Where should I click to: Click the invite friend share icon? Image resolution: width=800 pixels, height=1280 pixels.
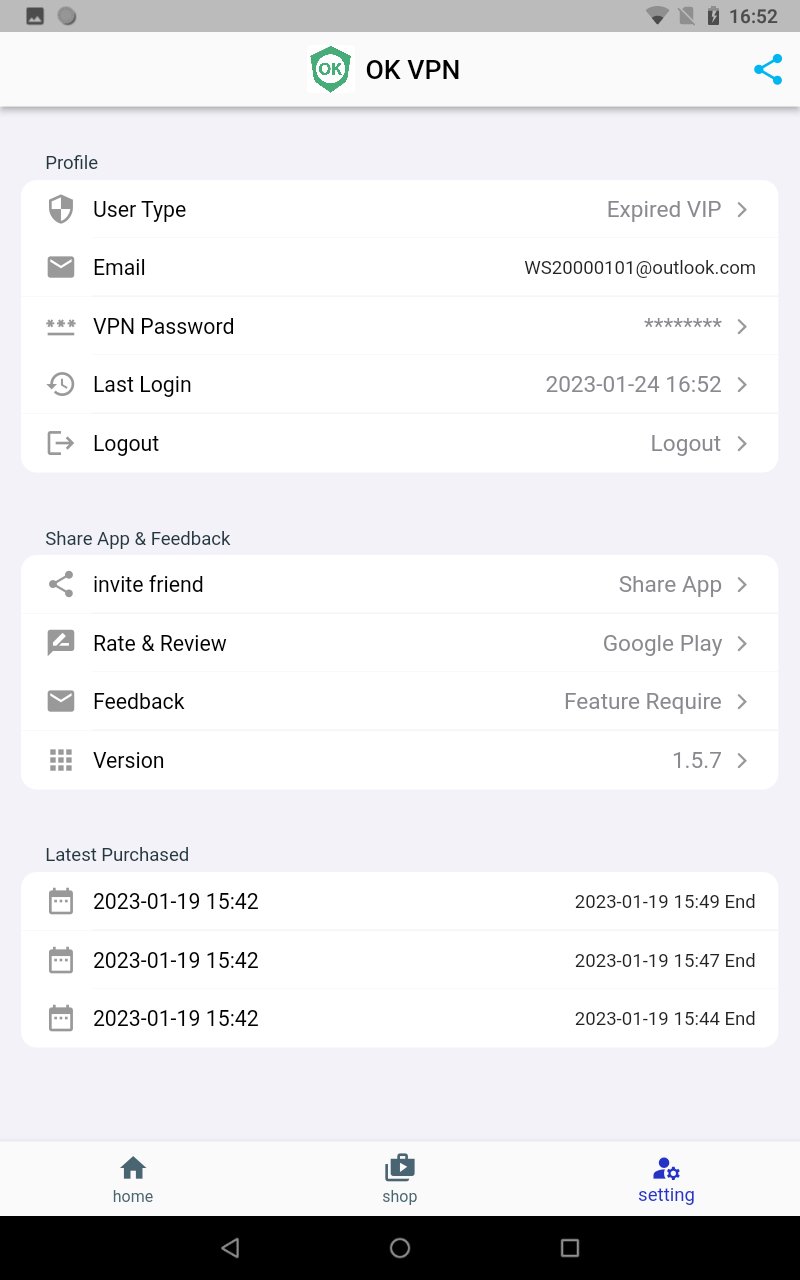click(60, 584)
